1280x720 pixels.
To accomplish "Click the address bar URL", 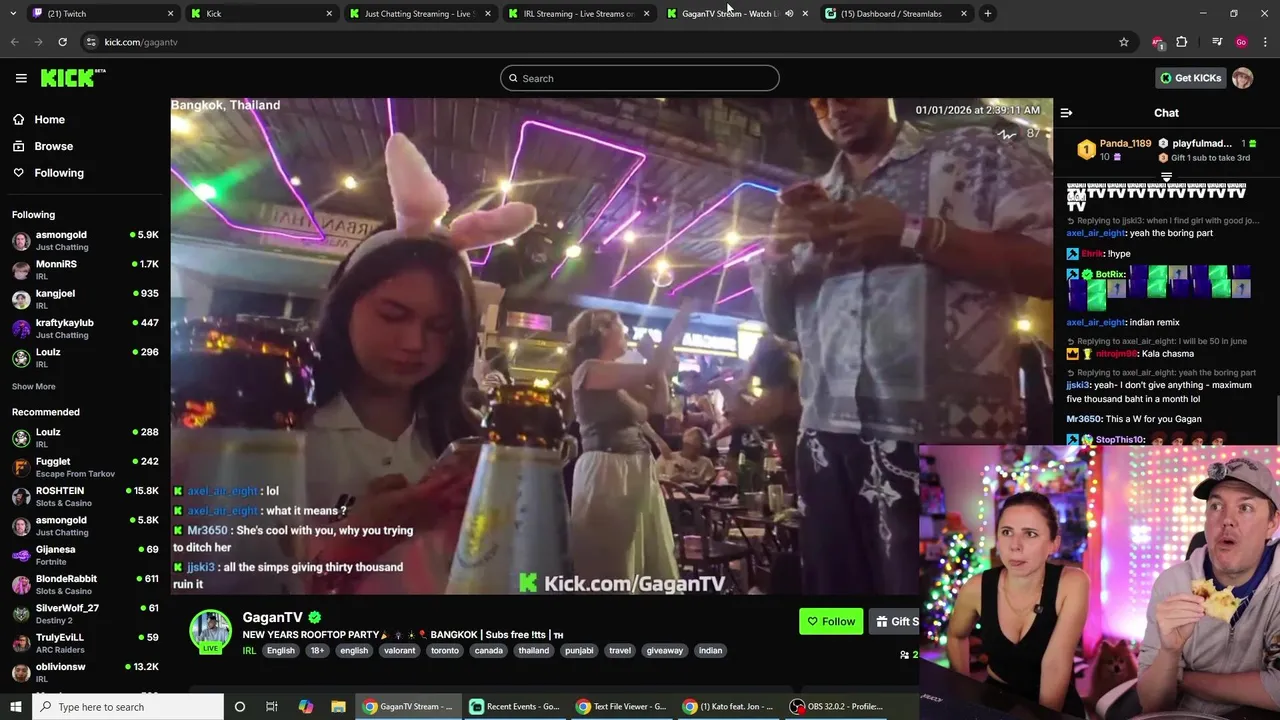I will 141,42.
